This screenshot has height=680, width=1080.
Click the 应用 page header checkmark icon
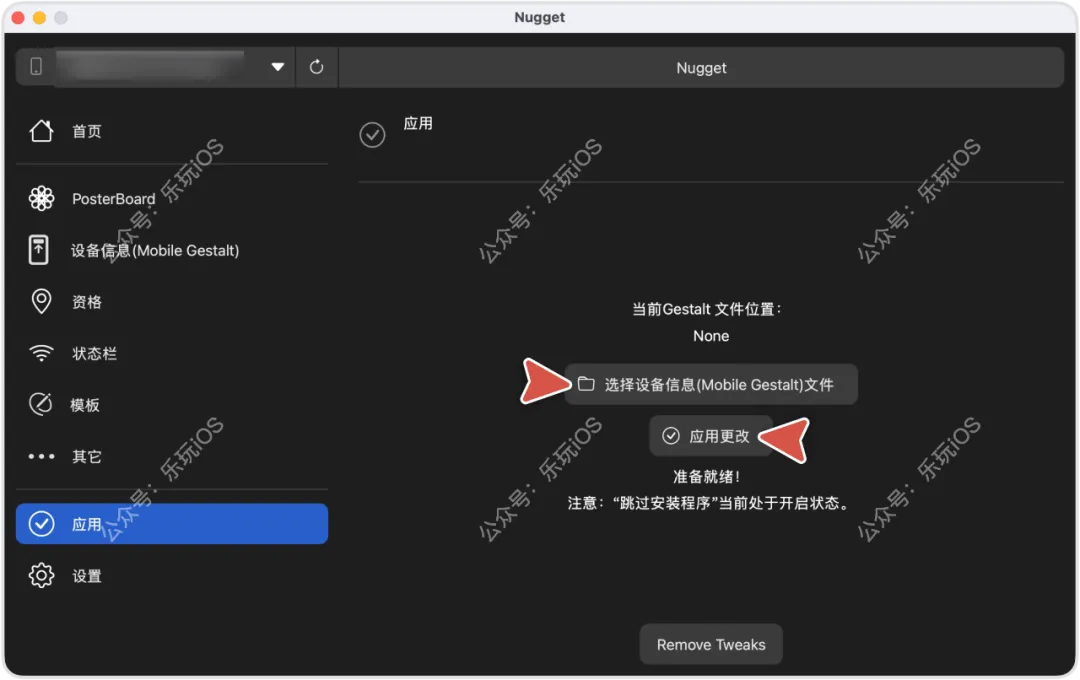point(372,134)
